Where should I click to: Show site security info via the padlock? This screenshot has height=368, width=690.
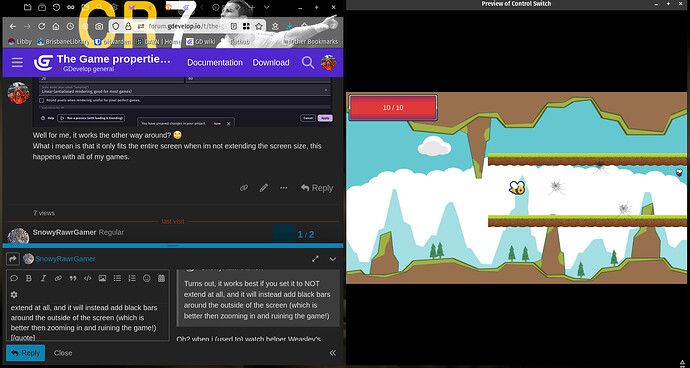pos(128,26)
